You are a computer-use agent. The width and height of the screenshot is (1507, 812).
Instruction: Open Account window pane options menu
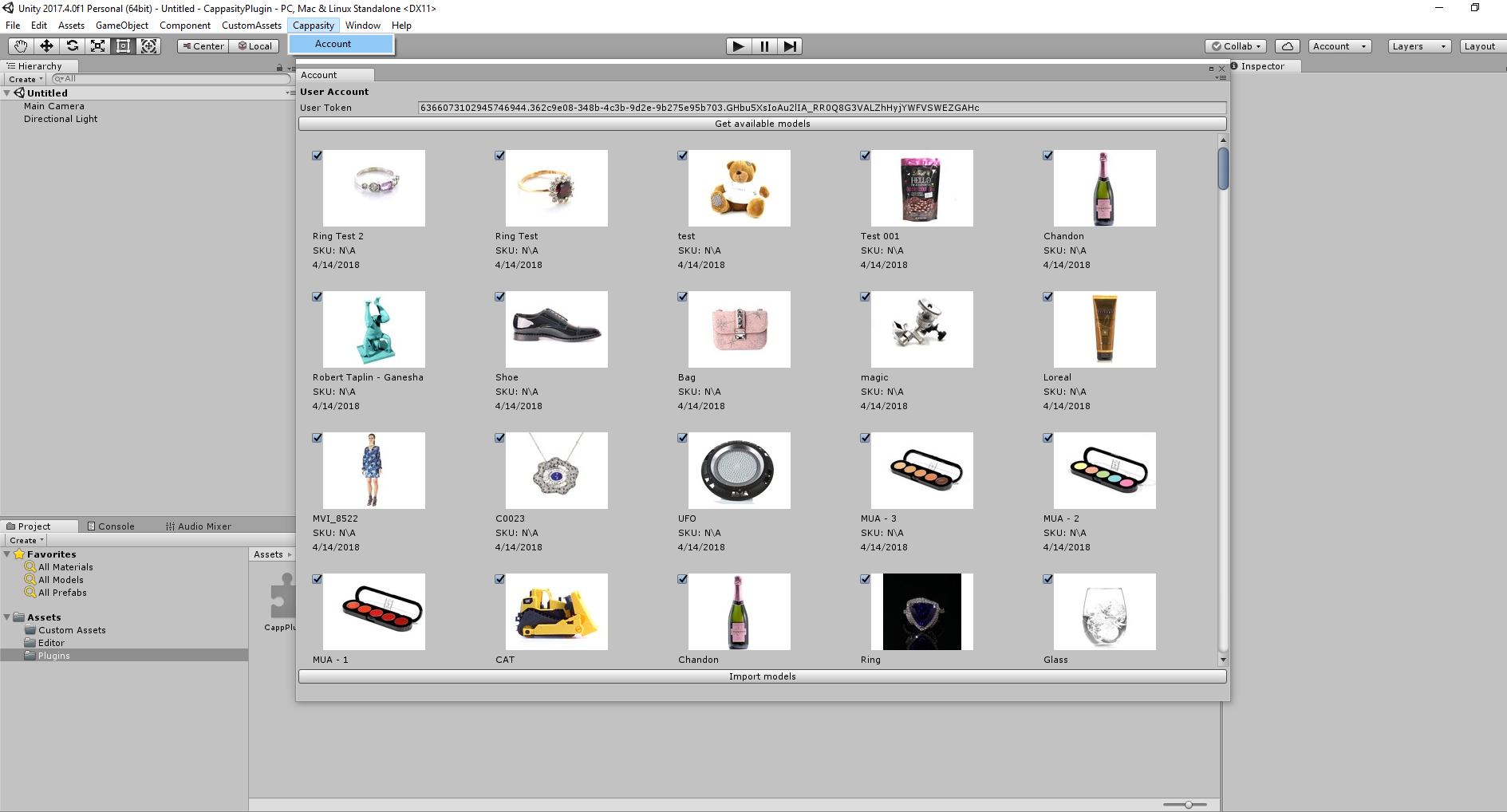click(1221, 77)
